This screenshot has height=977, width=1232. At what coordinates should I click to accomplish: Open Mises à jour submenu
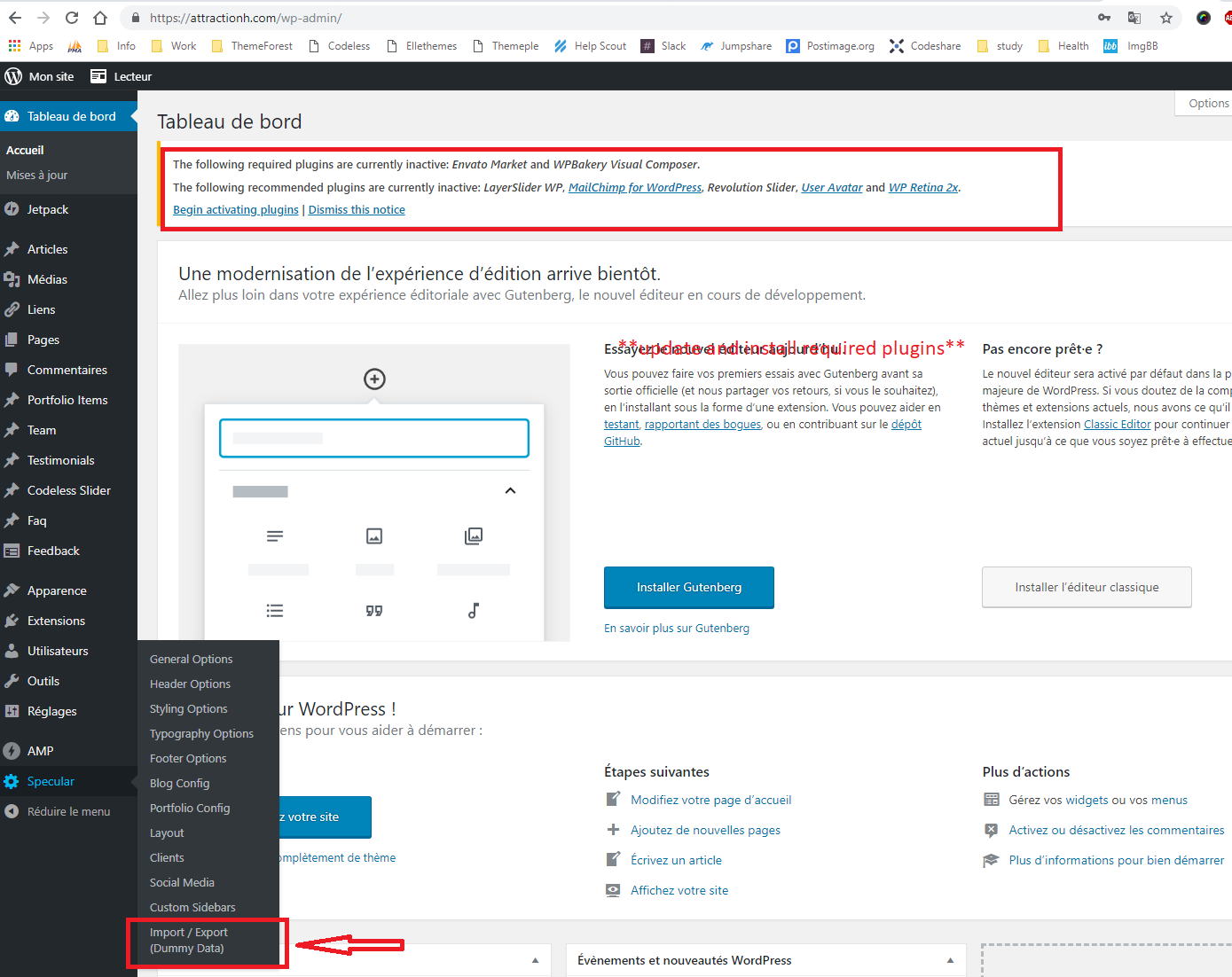click(37, 175)
